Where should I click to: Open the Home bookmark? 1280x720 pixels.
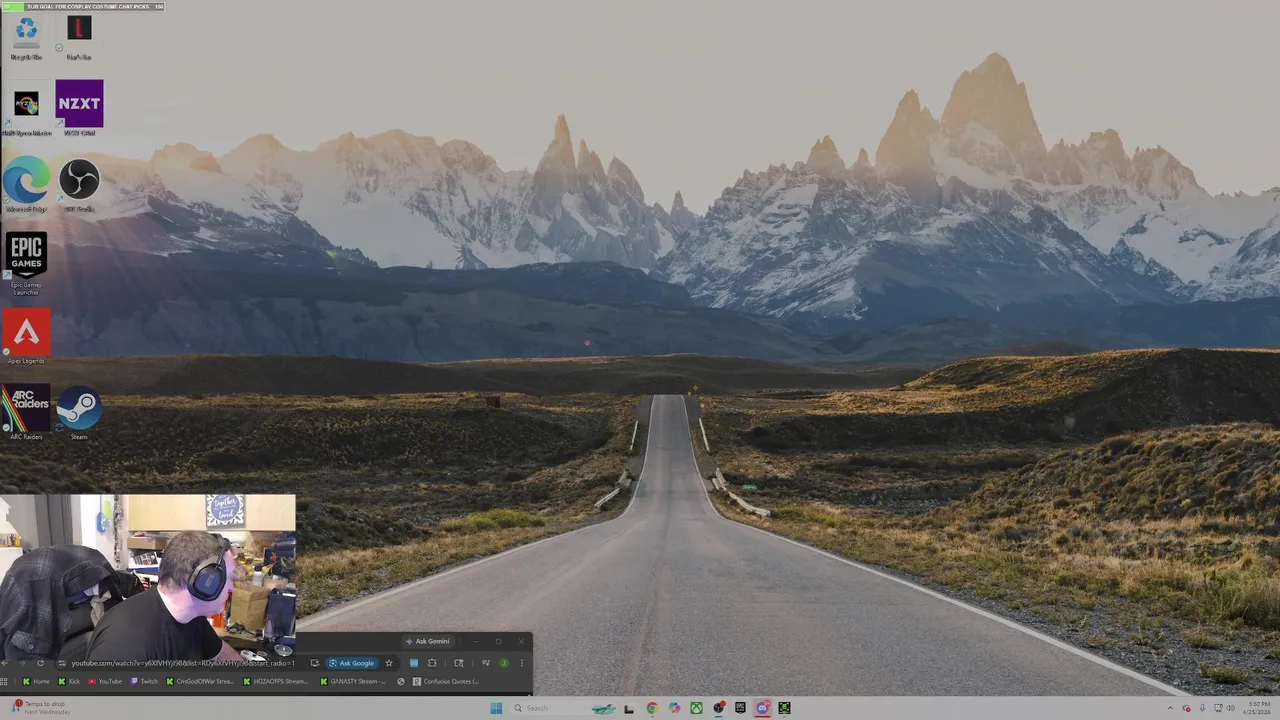click(36, 681)
